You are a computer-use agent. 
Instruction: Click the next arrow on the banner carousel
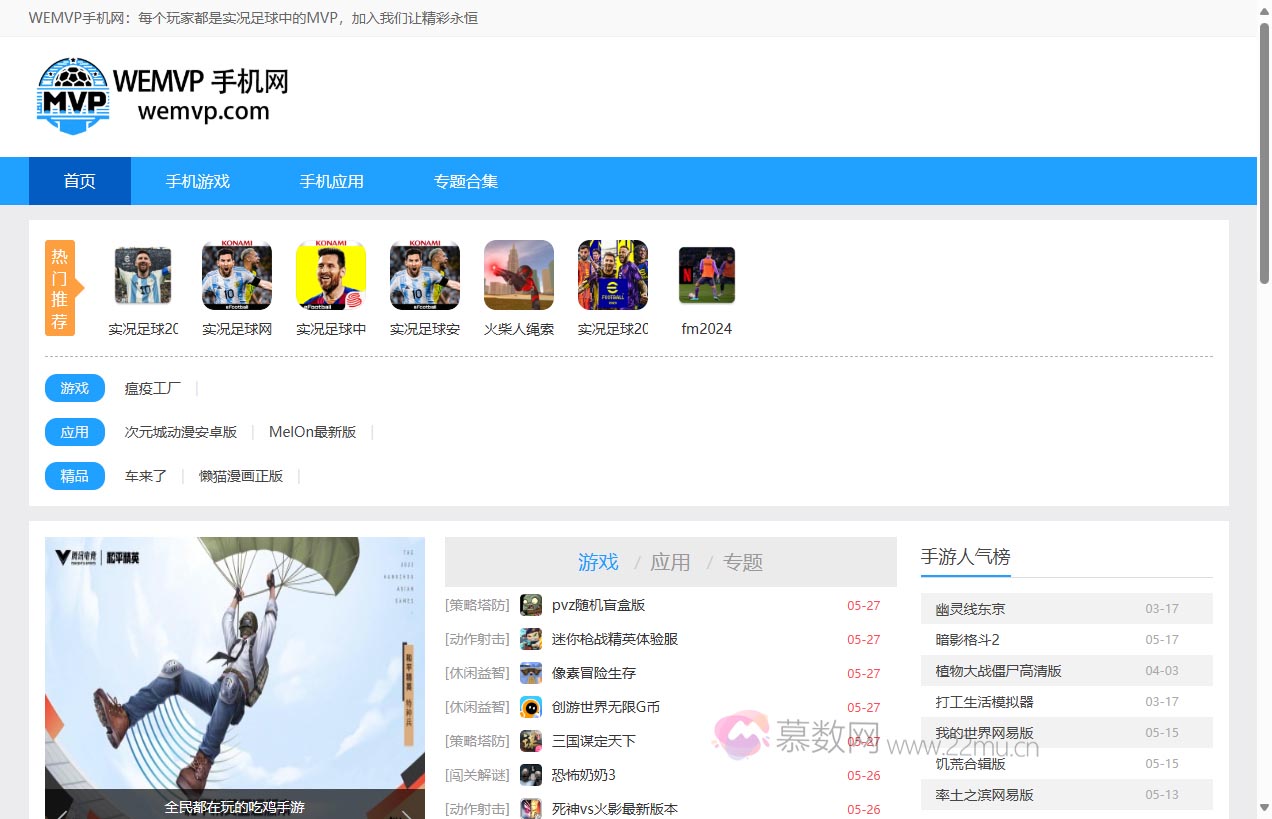(x=406, y=813)
